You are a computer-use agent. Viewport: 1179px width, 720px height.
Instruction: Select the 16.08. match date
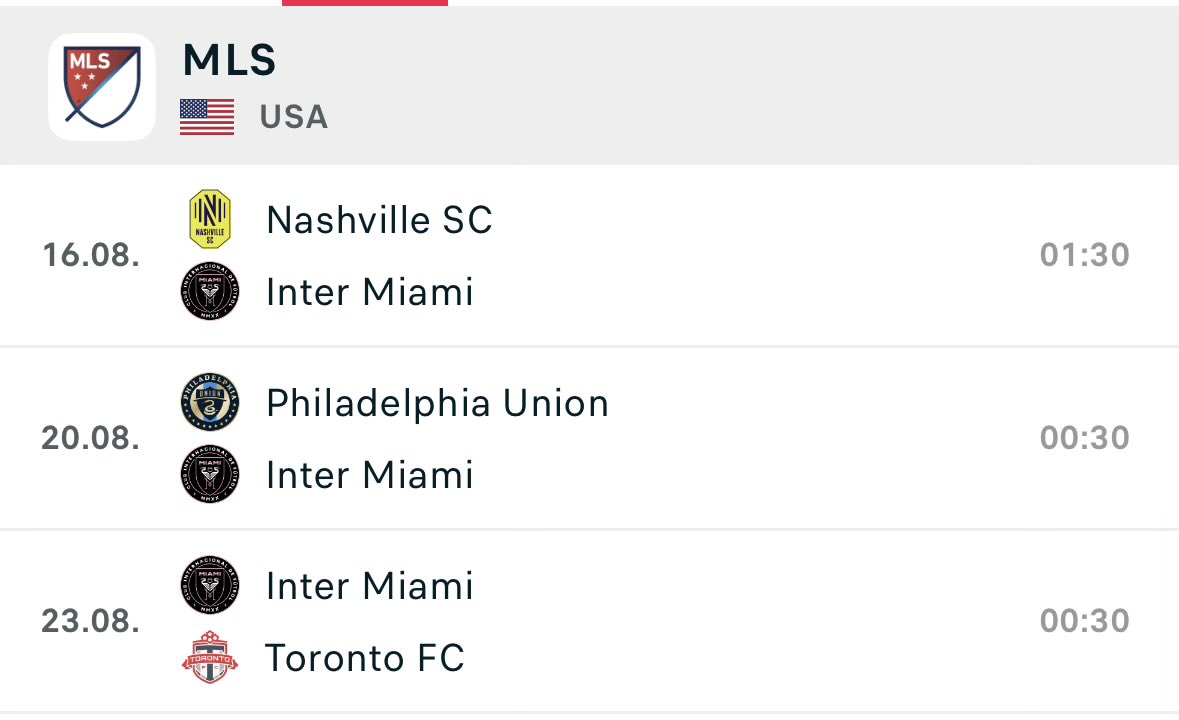click(91, 256)
